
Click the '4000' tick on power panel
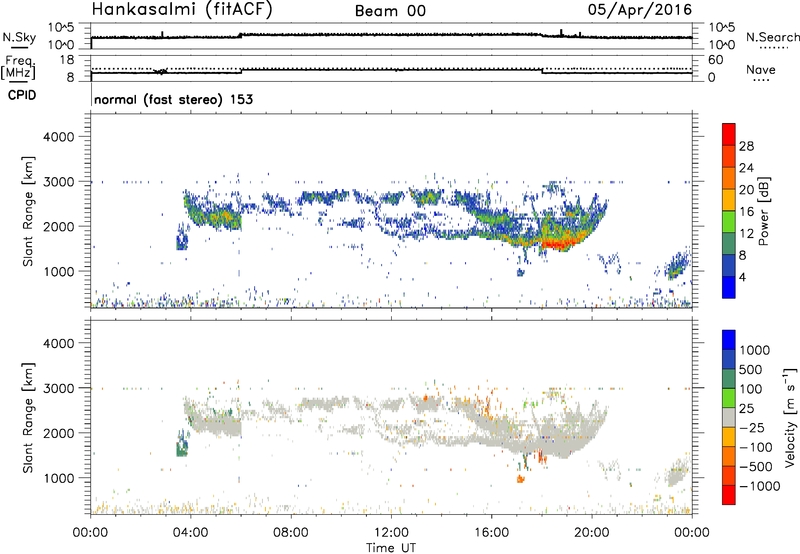[x=59, y=137]
